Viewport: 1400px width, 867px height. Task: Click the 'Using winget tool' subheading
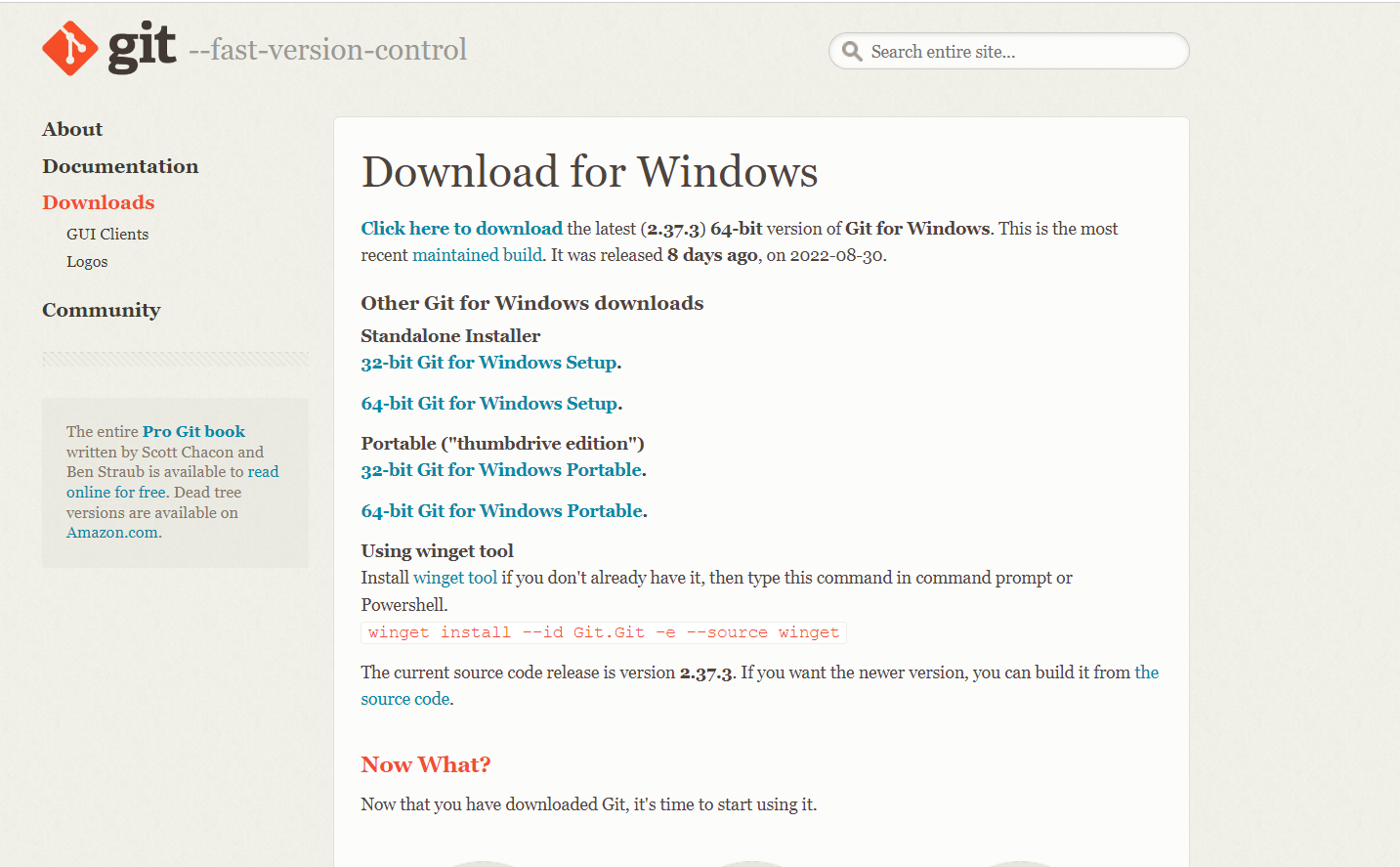pos(438,551)
